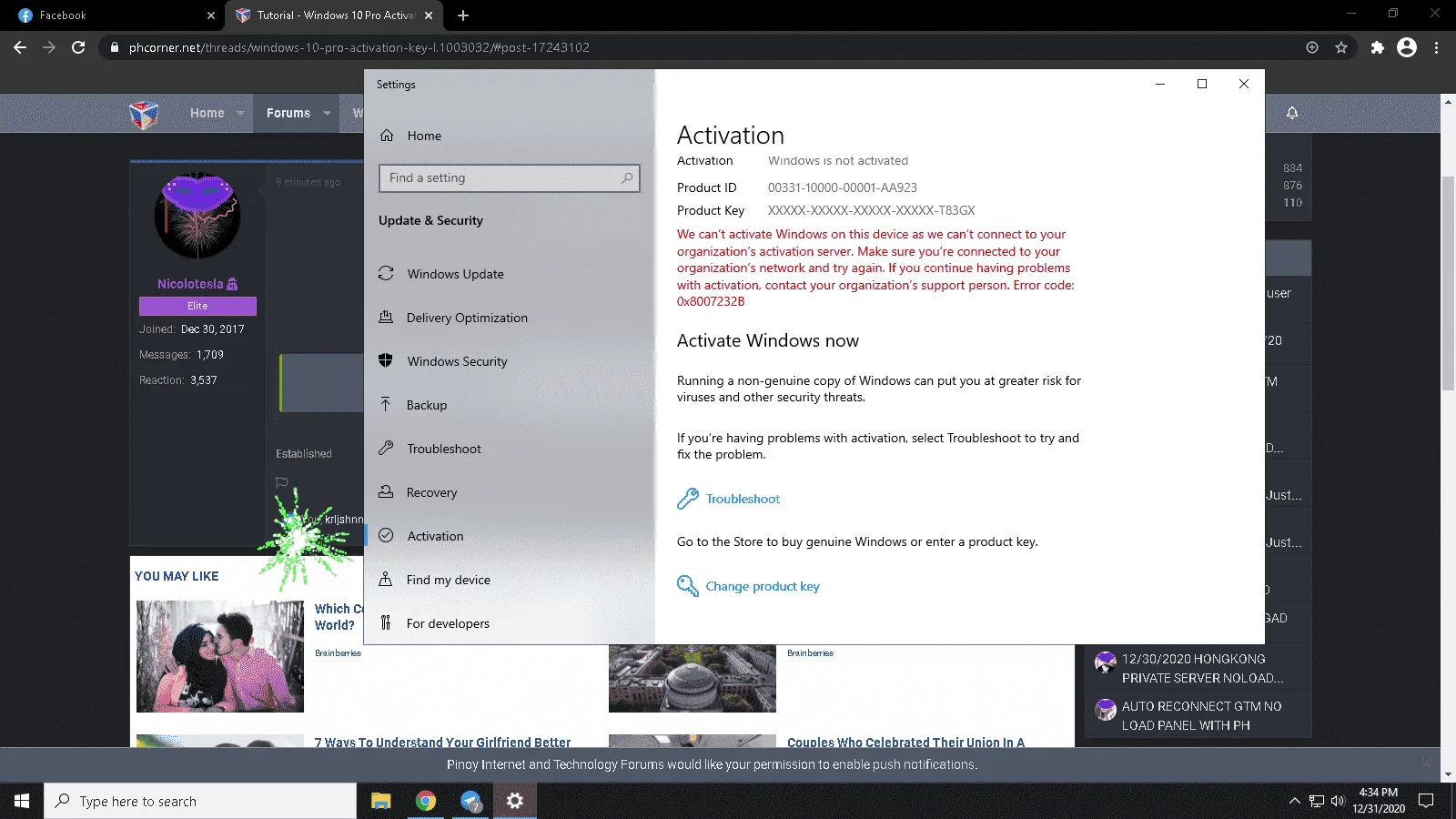
Task: Expand the Home dropdown arrow
Action: [240, 114]
